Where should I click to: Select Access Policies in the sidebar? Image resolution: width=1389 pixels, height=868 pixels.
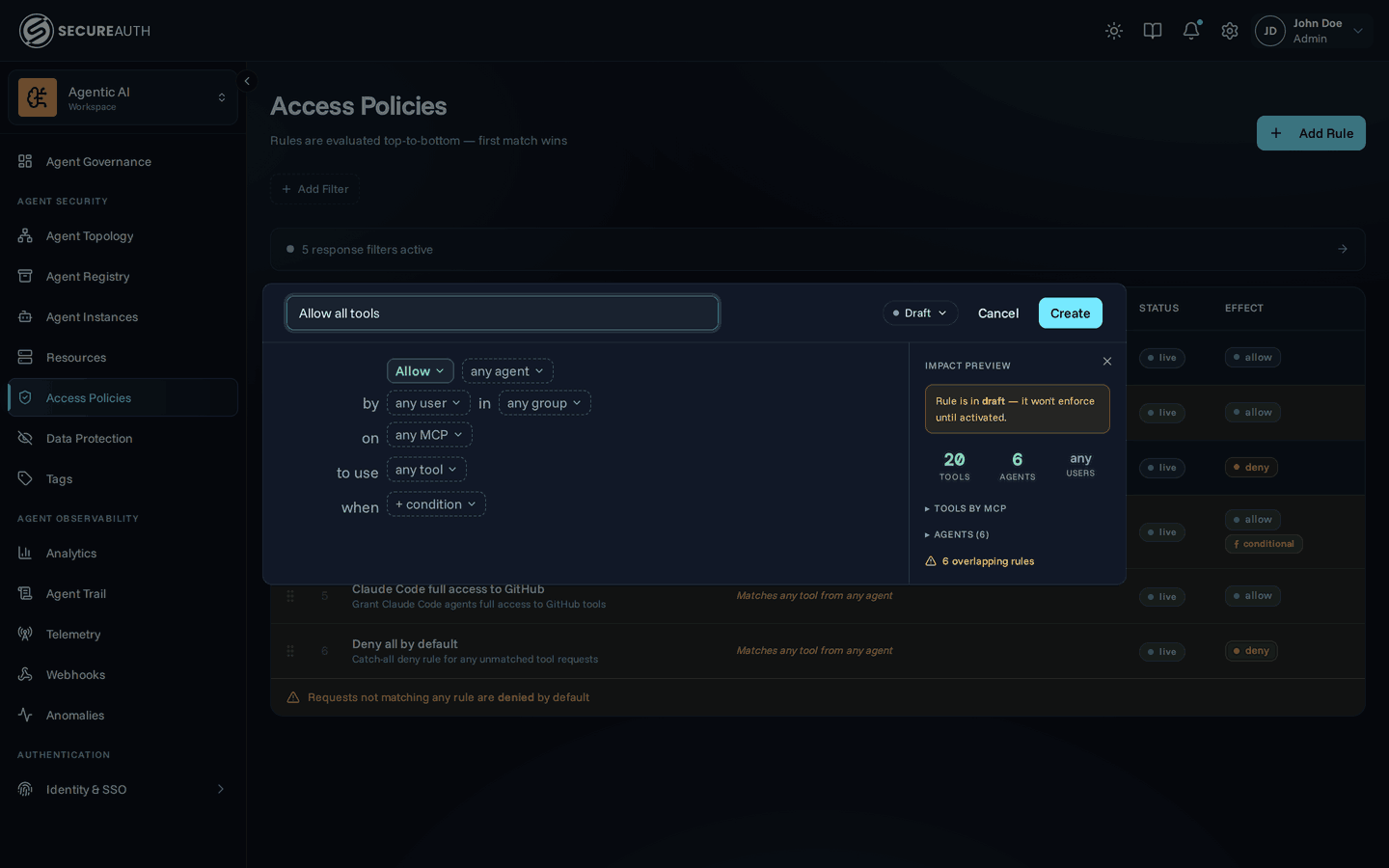123,397
